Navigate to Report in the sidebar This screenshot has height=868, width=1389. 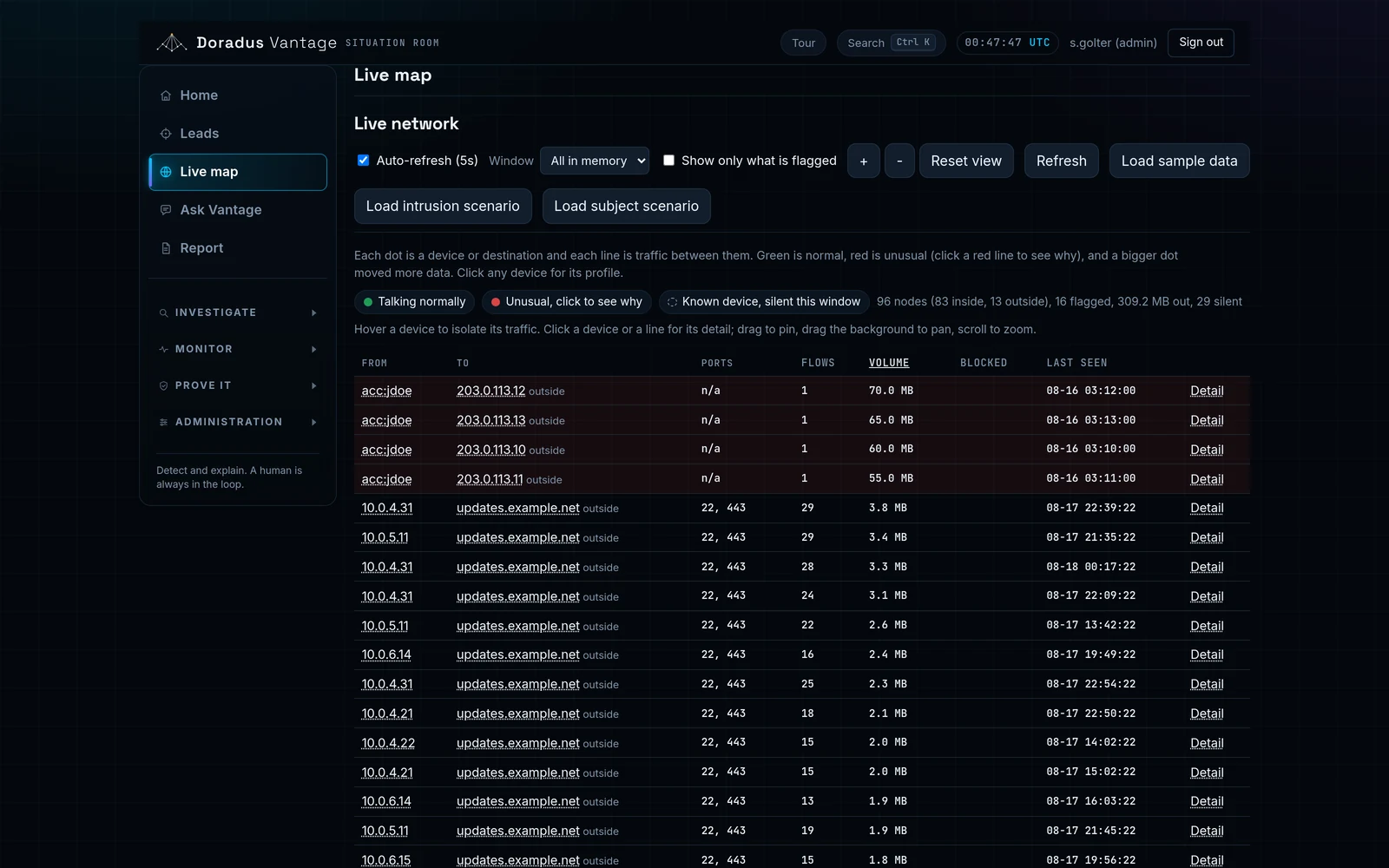[238, 248]
